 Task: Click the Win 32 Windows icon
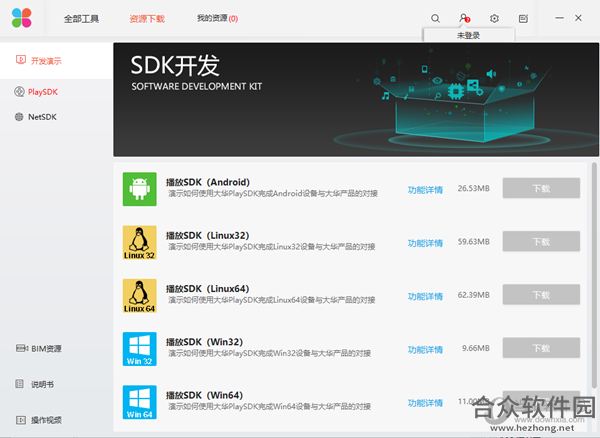point(139,349)
